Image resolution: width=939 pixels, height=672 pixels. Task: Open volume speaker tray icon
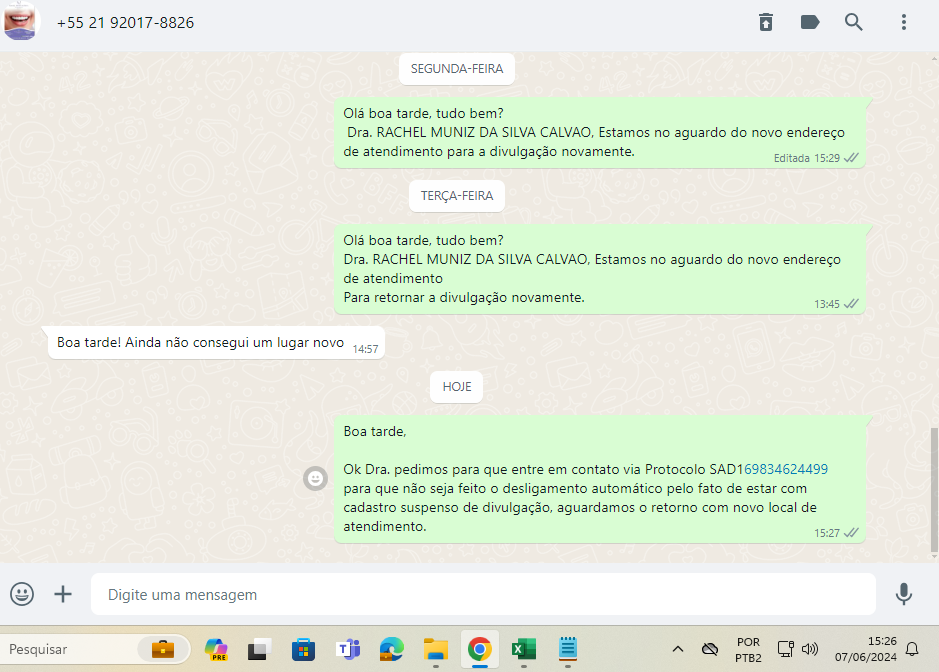tap(810, 649)
